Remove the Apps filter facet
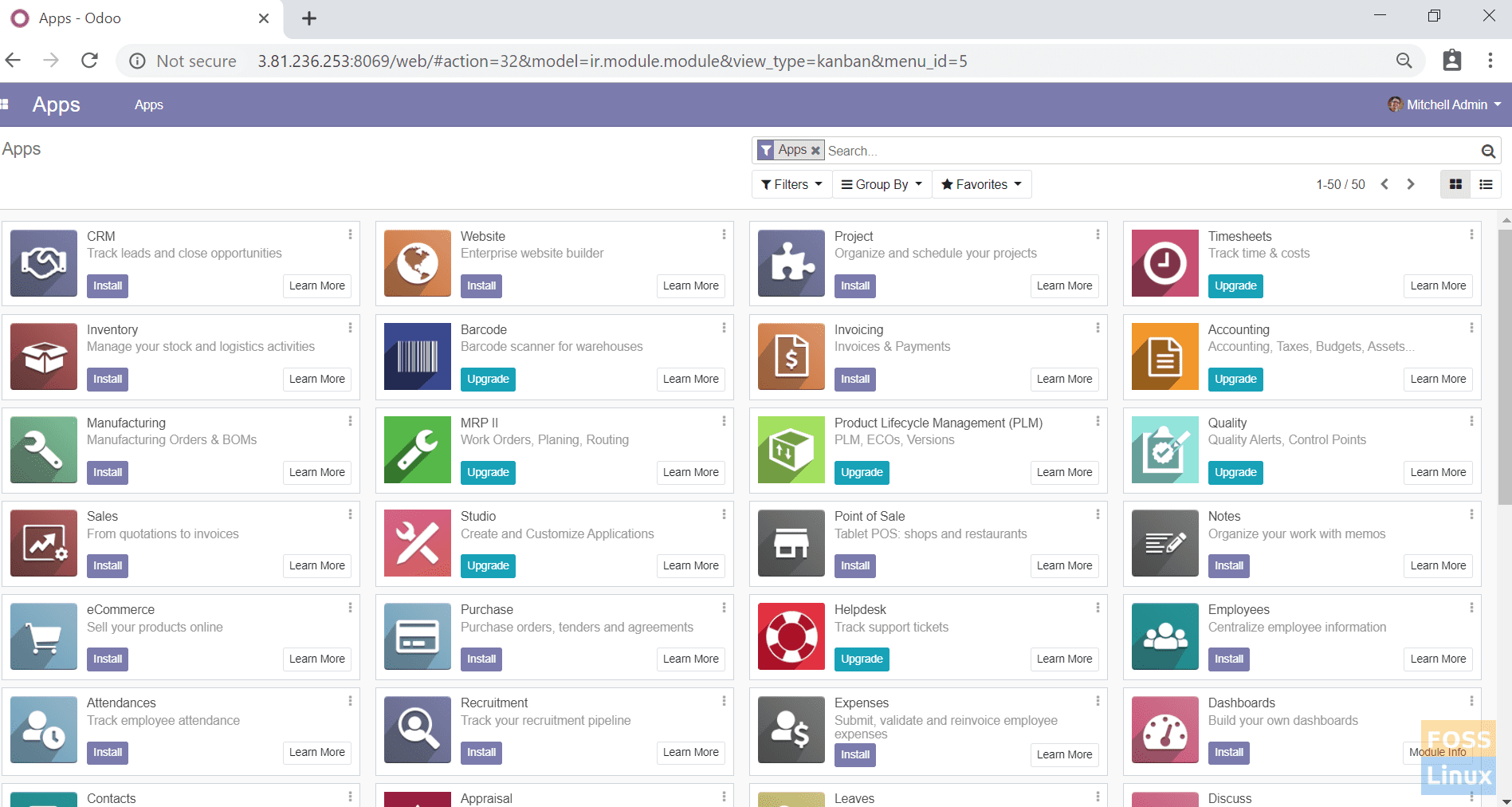1512x807 pixels. tap(815, 150)
